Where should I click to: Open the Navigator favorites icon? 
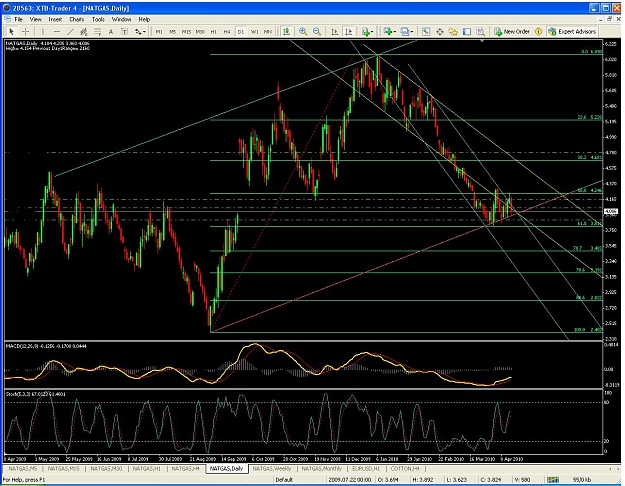click(x=453, y=31)
